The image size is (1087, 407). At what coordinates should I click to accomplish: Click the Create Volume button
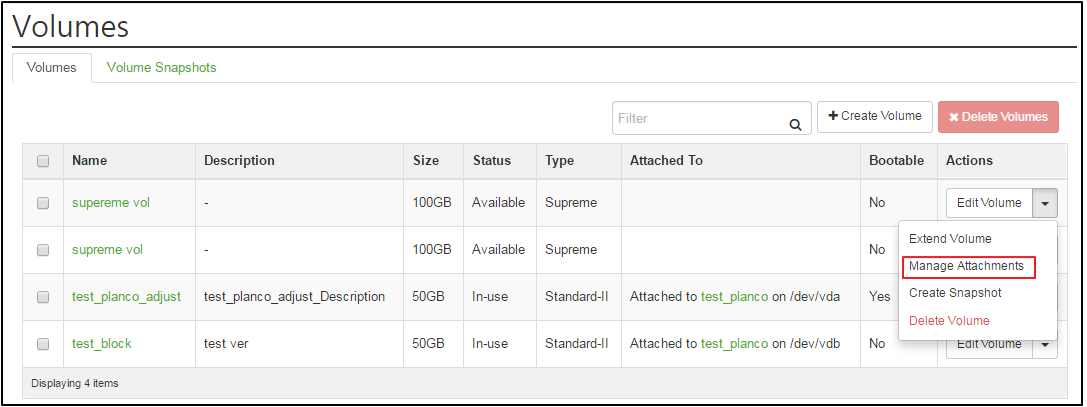tap(875, 116)
